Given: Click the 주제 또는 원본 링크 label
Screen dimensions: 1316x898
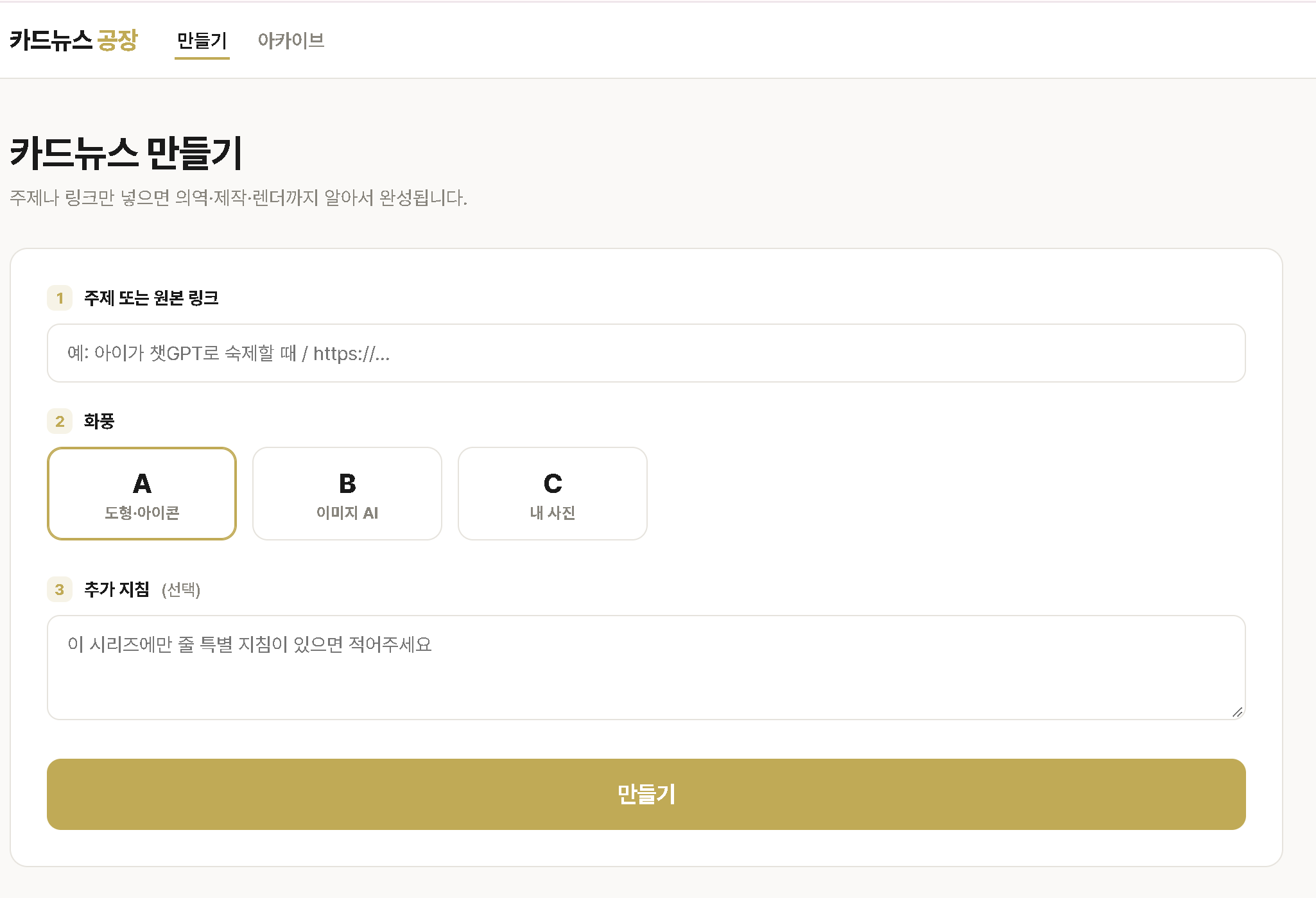Looking at the screenshot, I should [x=152, y=298].
